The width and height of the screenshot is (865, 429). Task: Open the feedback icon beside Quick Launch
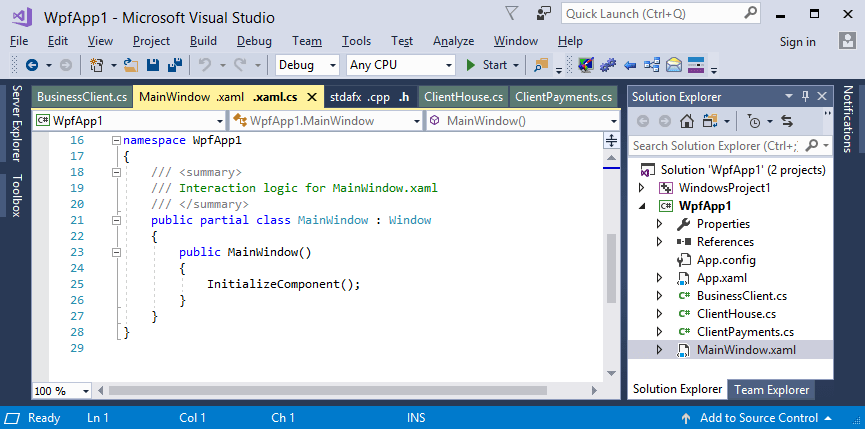pyautogui.click(x=543, y=14)
